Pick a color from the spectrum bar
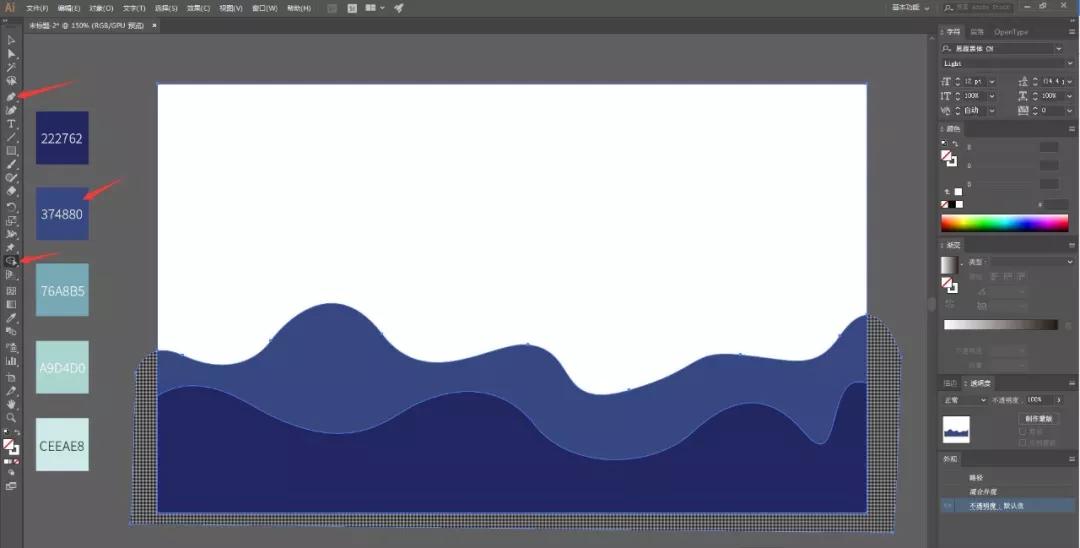 coord(1004,223)
